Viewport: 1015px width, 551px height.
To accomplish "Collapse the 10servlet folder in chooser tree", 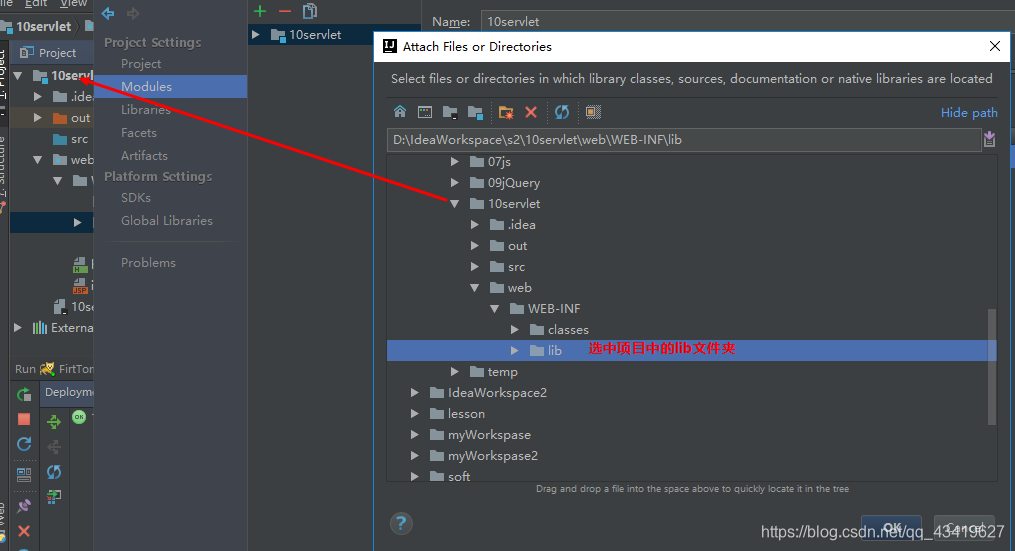I will tap(454, 203).
